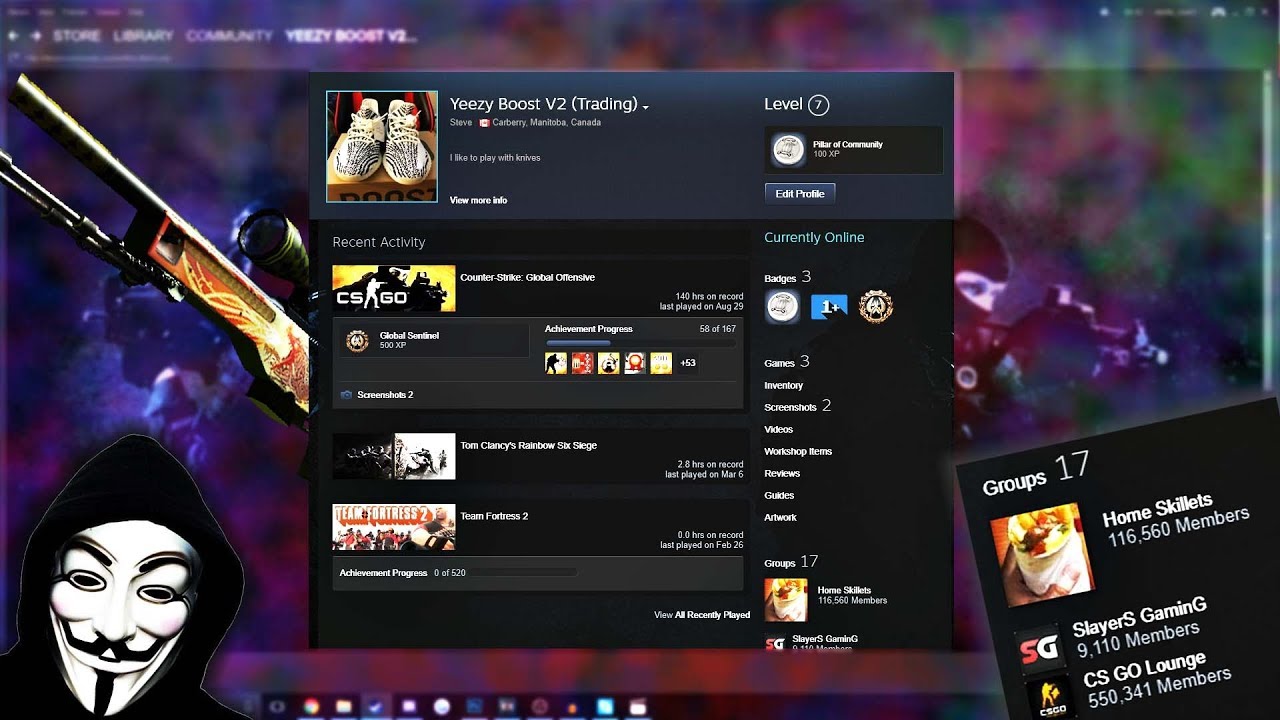Open the Counter-Strike: Global Offensive title link
This screenshot has width=1280, height=720.
527,277
